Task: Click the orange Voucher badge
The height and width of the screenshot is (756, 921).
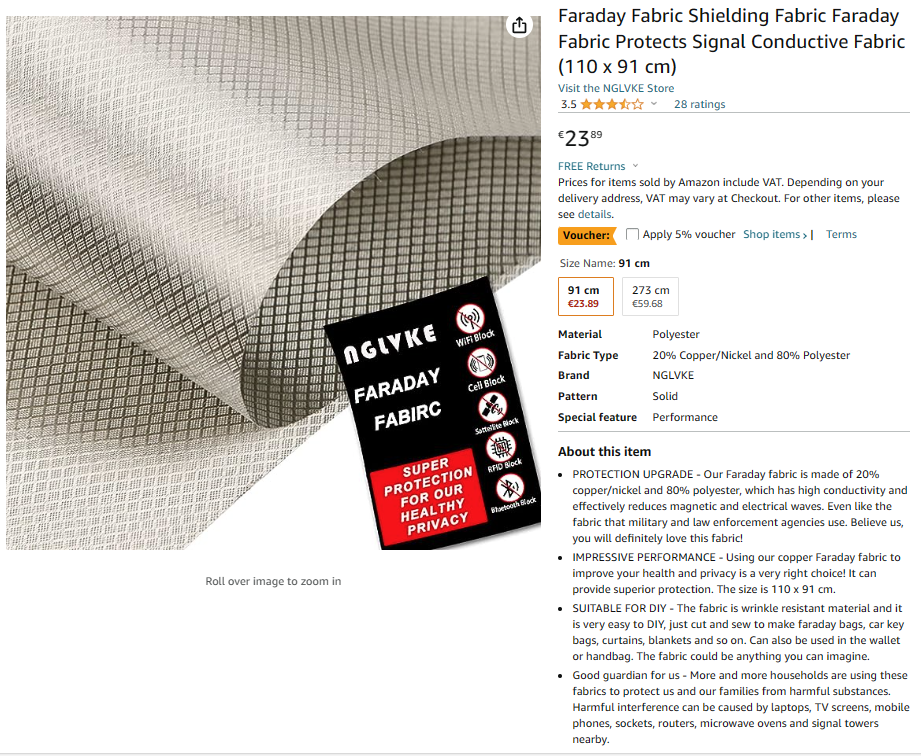Action: [587, 235]
